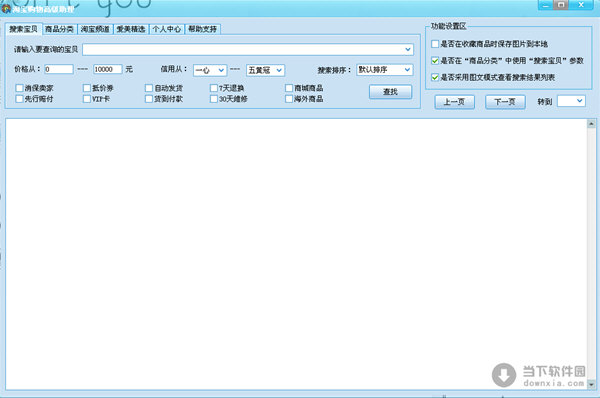Open the 个人中心 tab
600x398 pixels.
[167, 29]
